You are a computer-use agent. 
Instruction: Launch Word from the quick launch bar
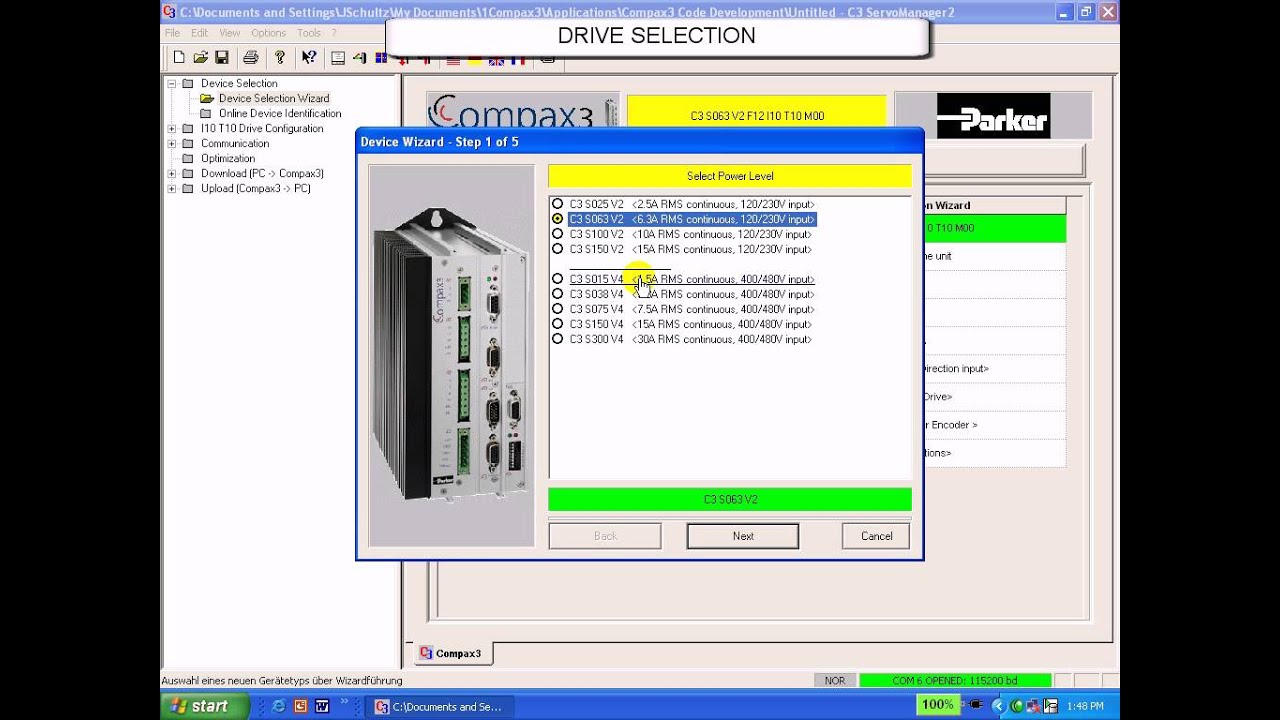[322, 706]
